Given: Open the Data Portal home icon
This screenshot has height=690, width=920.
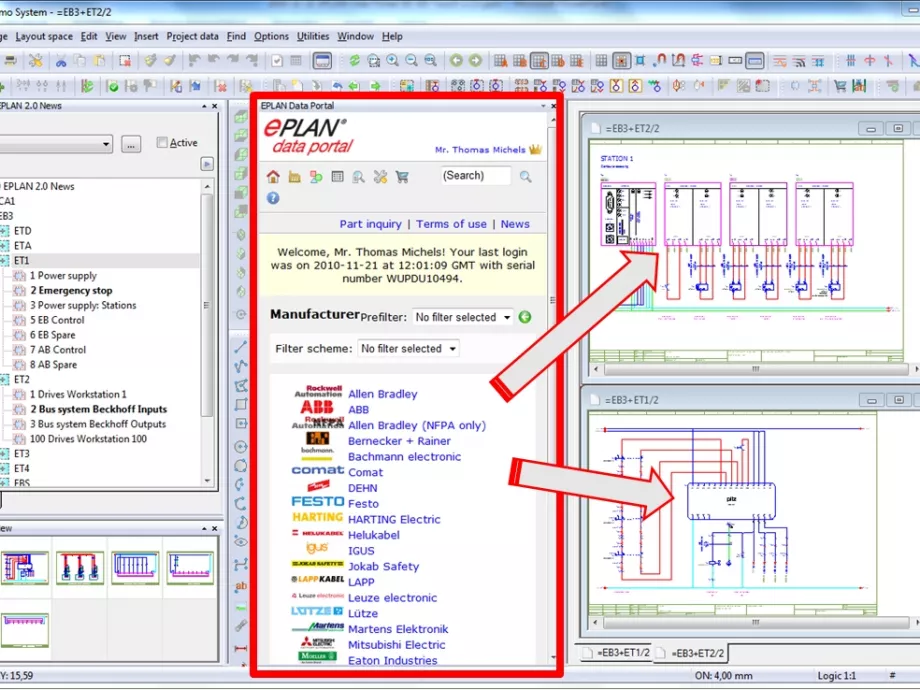Looking at the screenshot, I should 273,177.
